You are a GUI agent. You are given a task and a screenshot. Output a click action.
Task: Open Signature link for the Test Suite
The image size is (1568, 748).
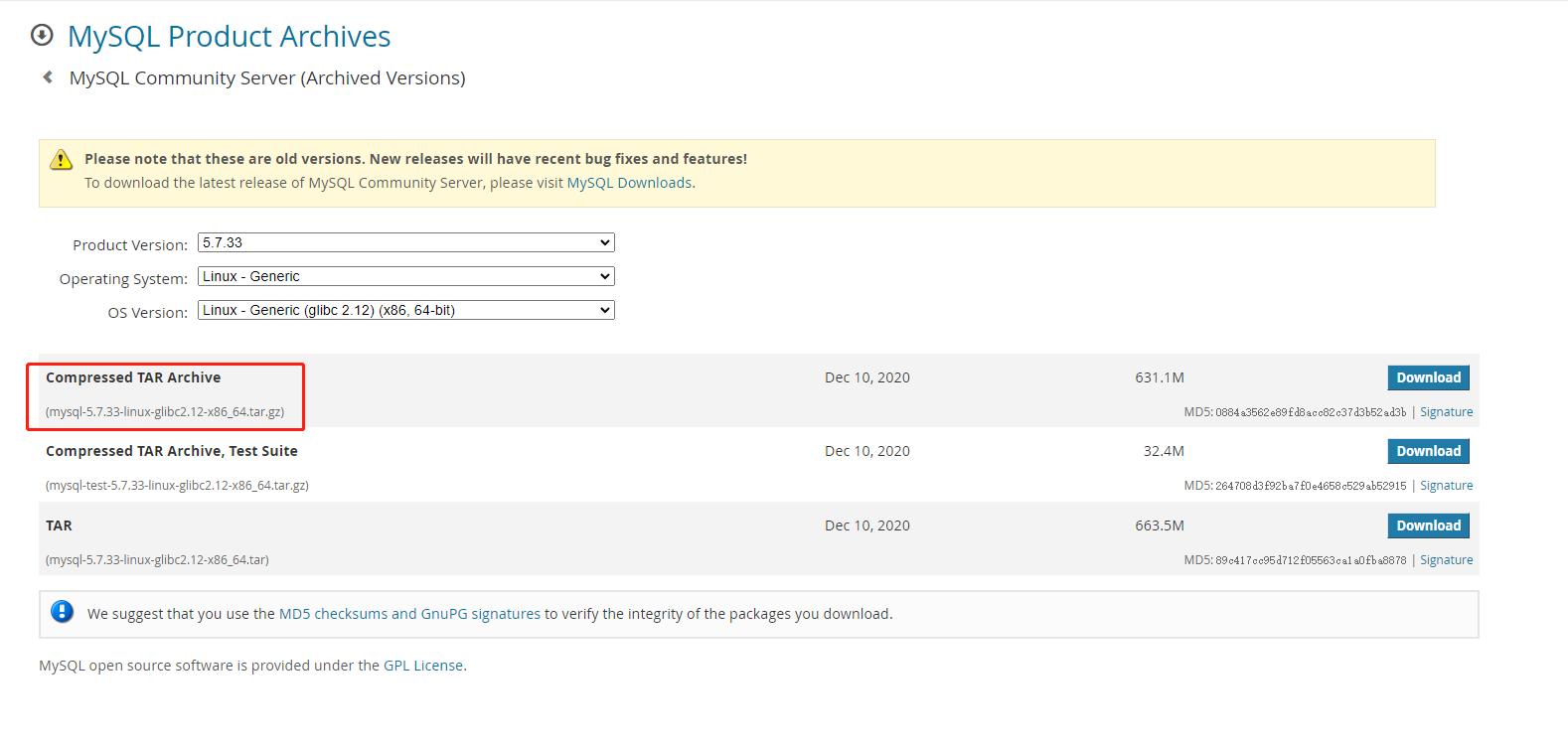click(x=1446, y=486)
